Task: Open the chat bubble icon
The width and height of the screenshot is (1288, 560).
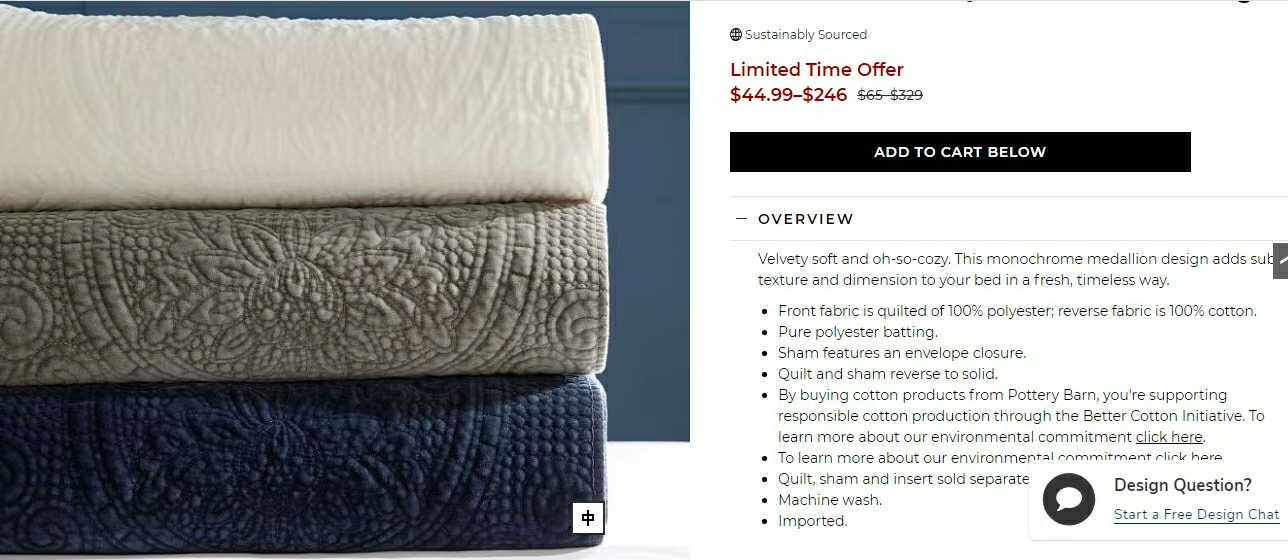Action: pyautogui.click(x=1069, y=499)
